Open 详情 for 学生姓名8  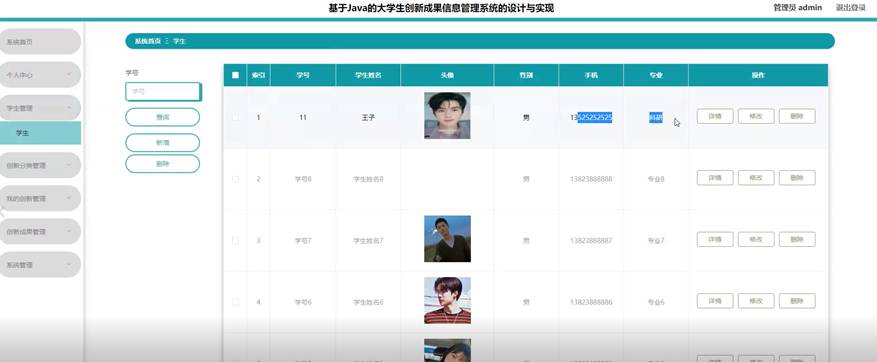pos(715,178)
